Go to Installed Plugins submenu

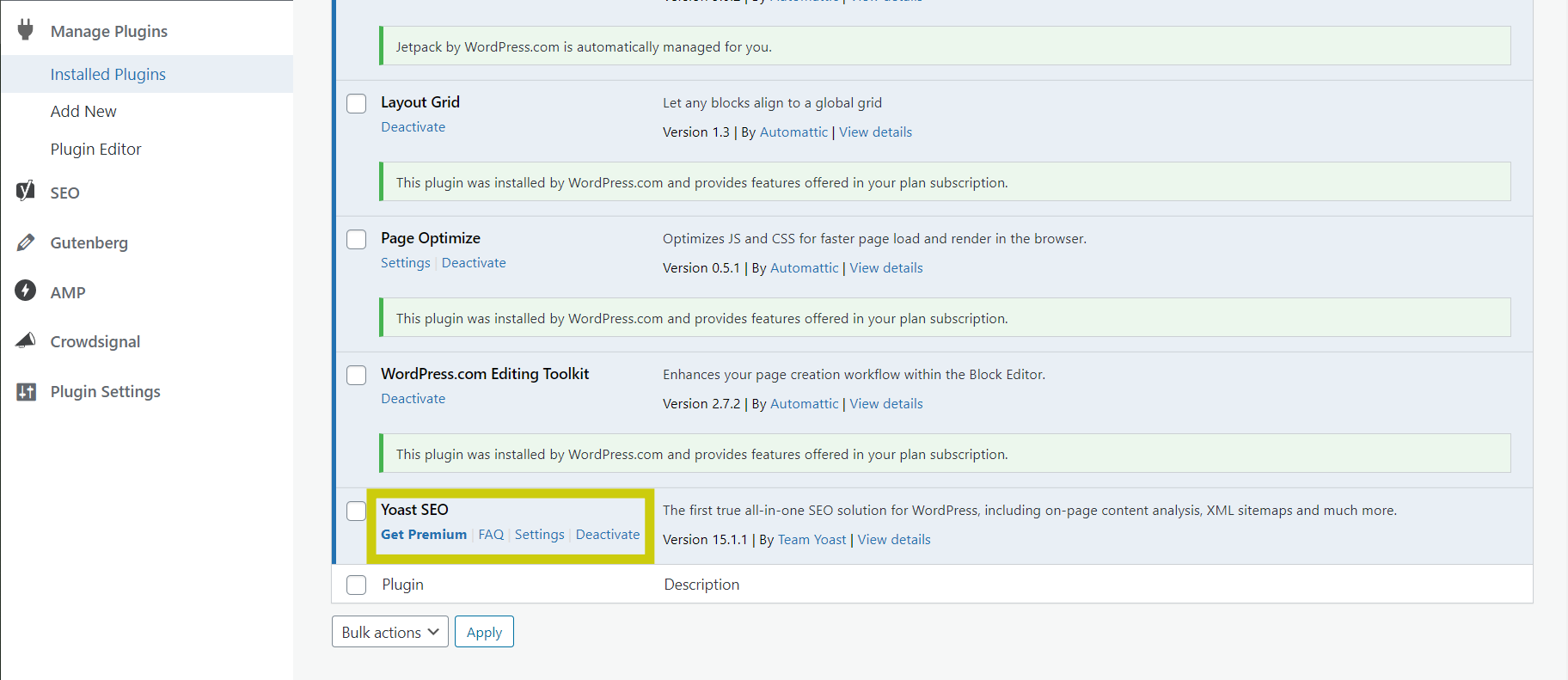pyautogui.click(x=108, y=74)
